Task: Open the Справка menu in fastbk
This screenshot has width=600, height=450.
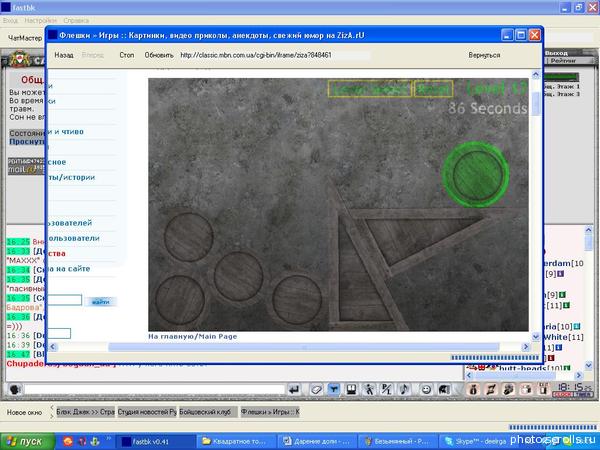Action: pos(76,20)
